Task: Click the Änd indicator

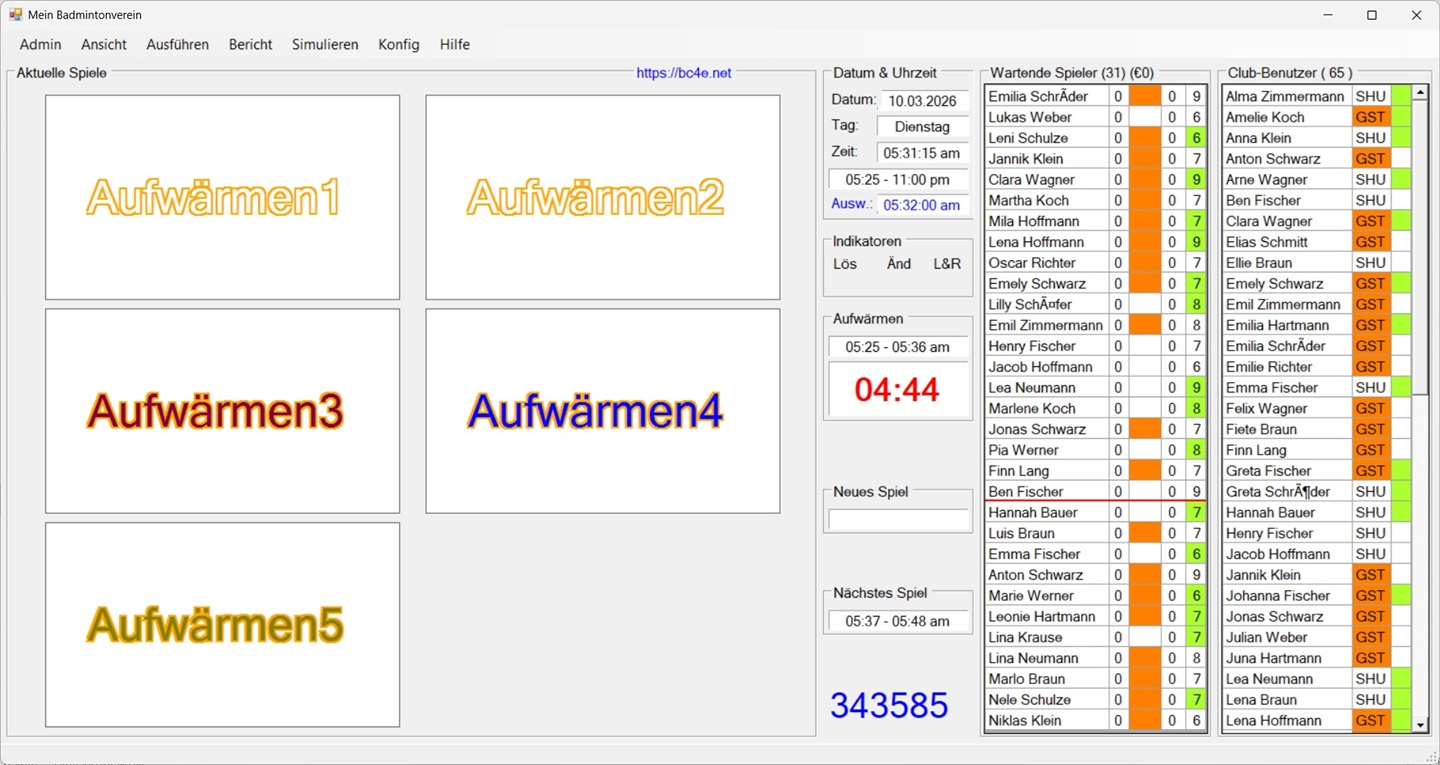Action: point(899,264)
